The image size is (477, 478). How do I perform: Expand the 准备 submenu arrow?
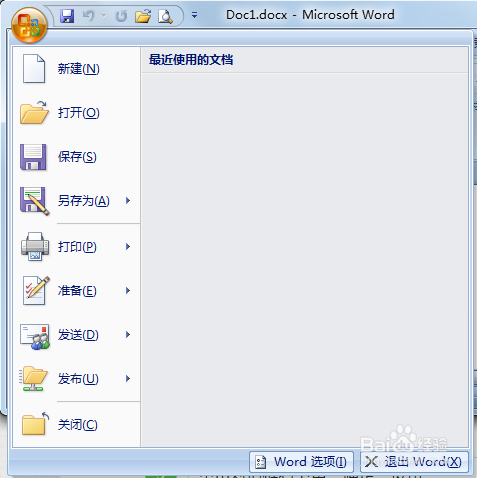click(128, 291)
